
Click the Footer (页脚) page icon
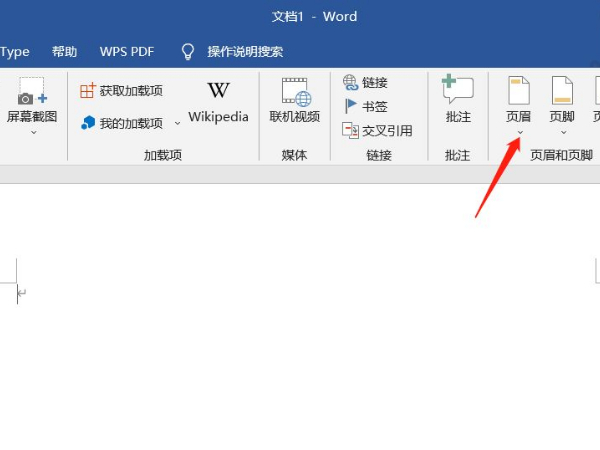[x=562, y=91]
